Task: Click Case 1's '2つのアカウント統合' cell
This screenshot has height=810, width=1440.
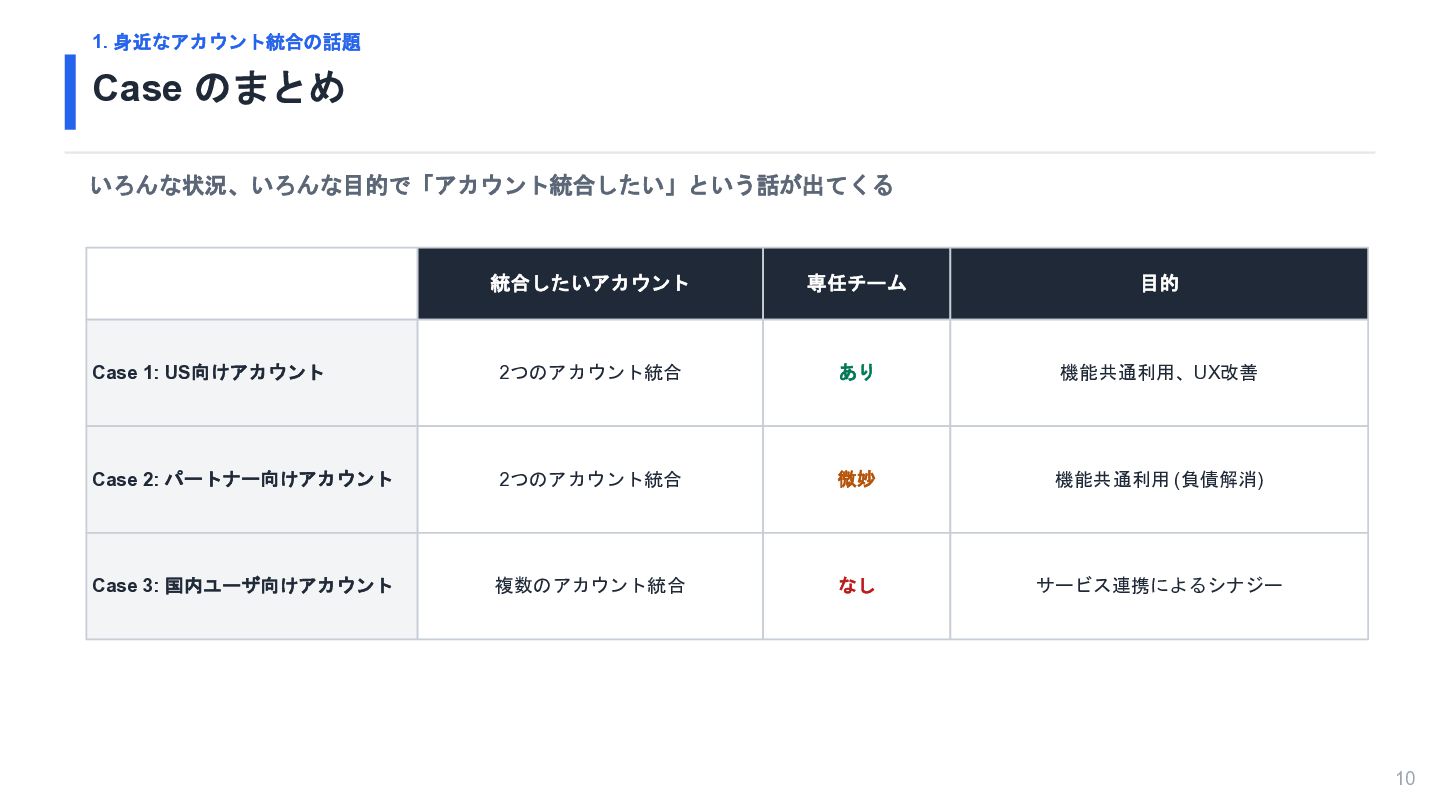Action: point(590,372)
